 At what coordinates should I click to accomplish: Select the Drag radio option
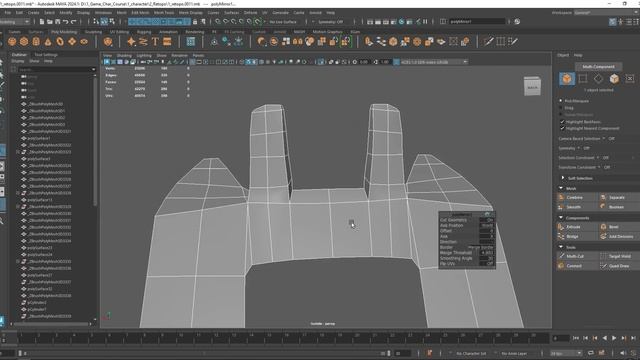click(561, 108)
